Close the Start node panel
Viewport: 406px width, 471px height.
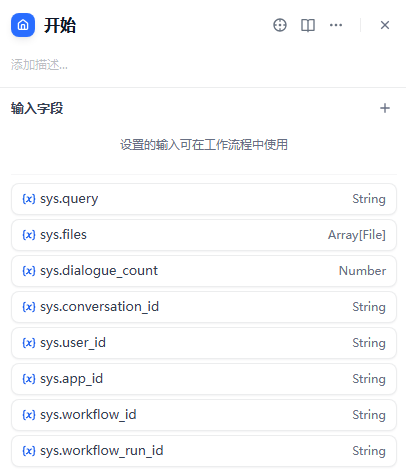[385, 25]
